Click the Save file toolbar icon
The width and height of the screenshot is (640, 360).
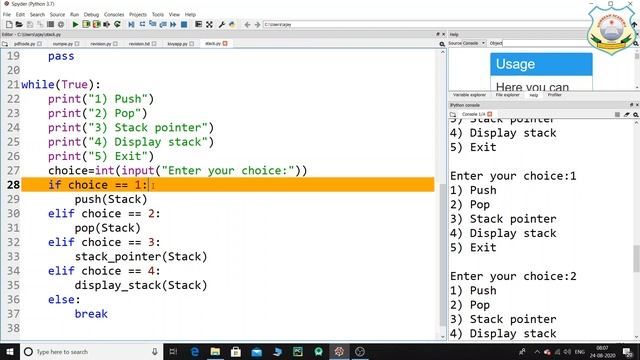(29, 24)
